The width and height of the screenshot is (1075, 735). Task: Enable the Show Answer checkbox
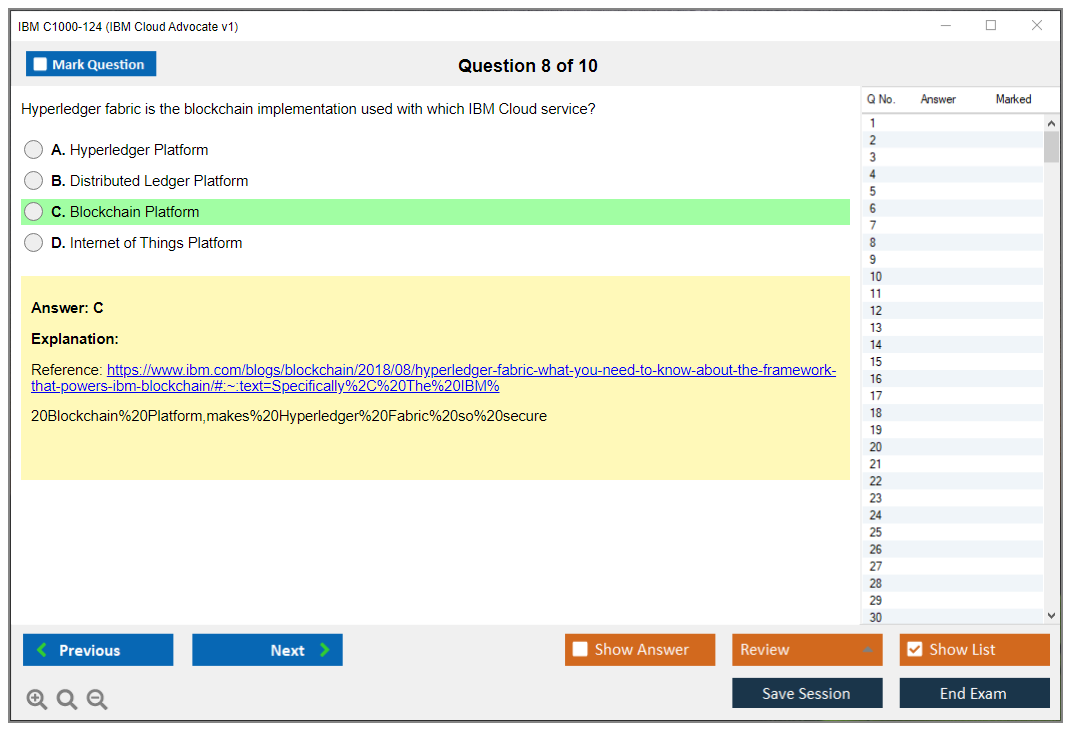pyautogui.click(x=580, y=650)
